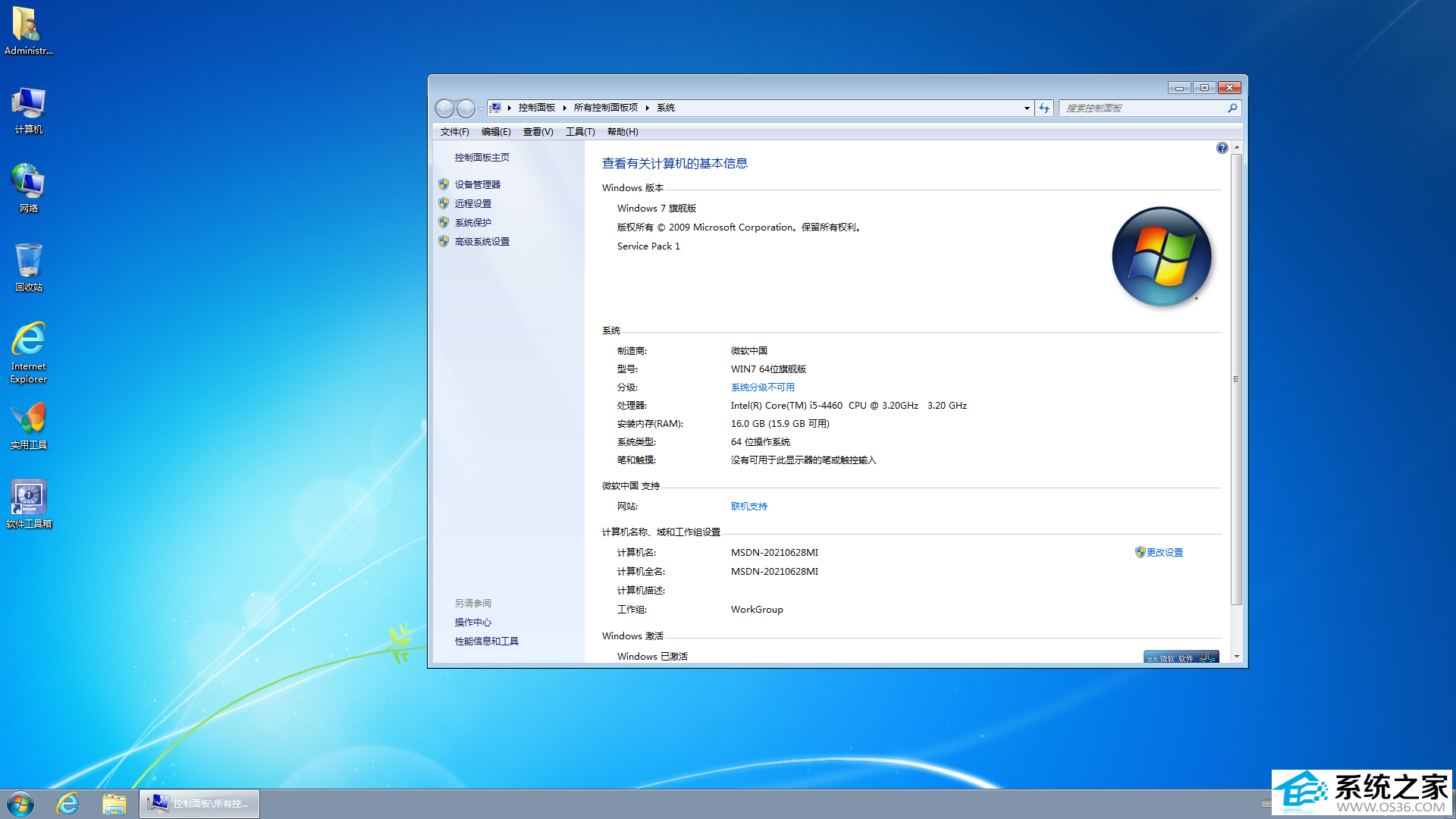
Task: Open the address bar history dropdown
Action: 1027,108
